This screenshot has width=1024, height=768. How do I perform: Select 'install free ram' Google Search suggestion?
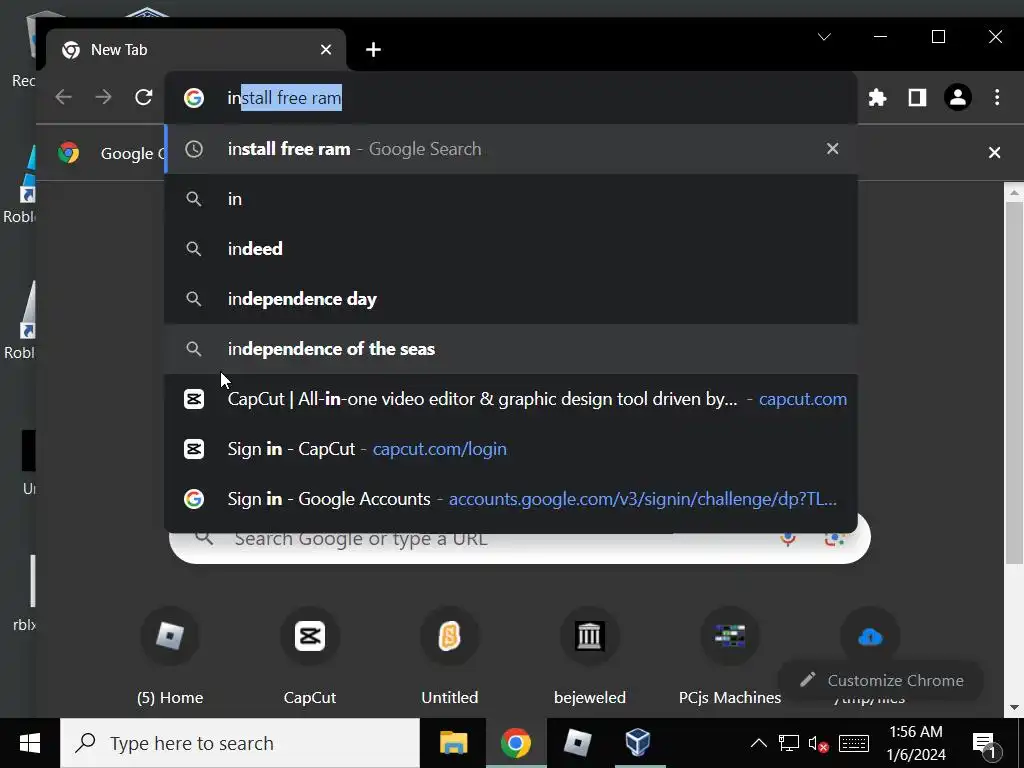coord(511,149)
